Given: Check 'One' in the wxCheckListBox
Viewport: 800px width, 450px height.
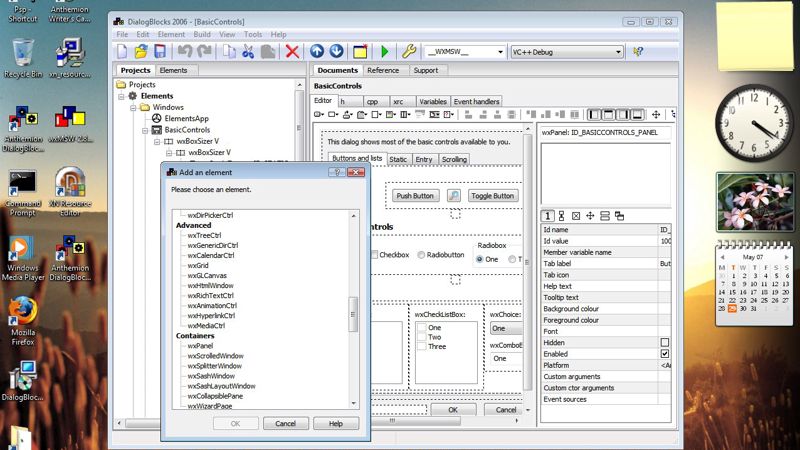Looking at the screenshot, I should [422, 328].
